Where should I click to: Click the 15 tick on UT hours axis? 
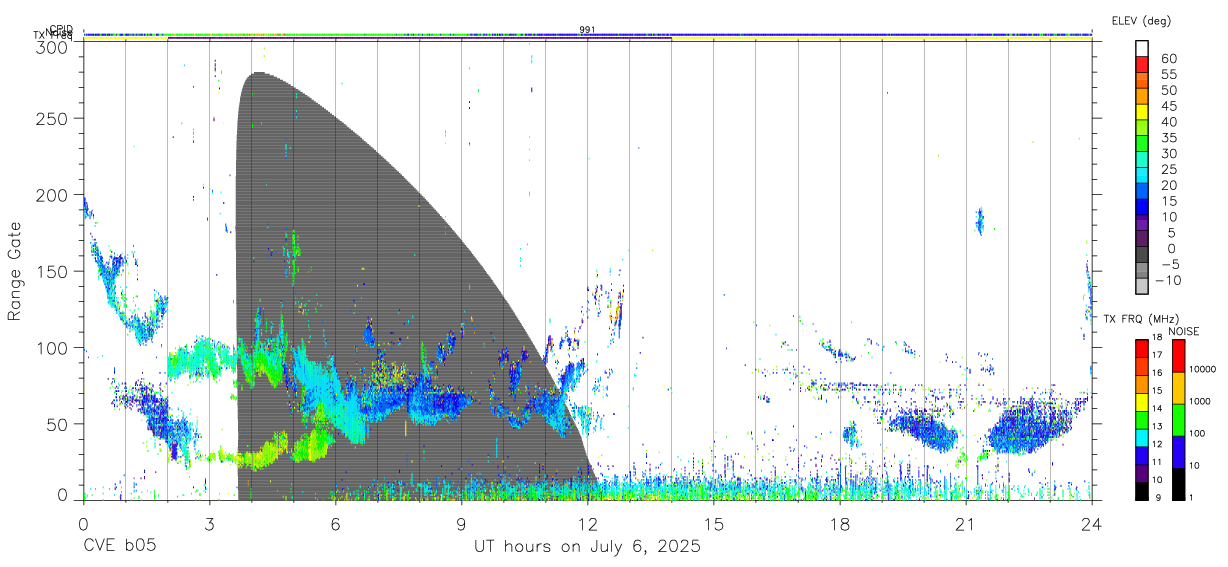click(714, 524)
